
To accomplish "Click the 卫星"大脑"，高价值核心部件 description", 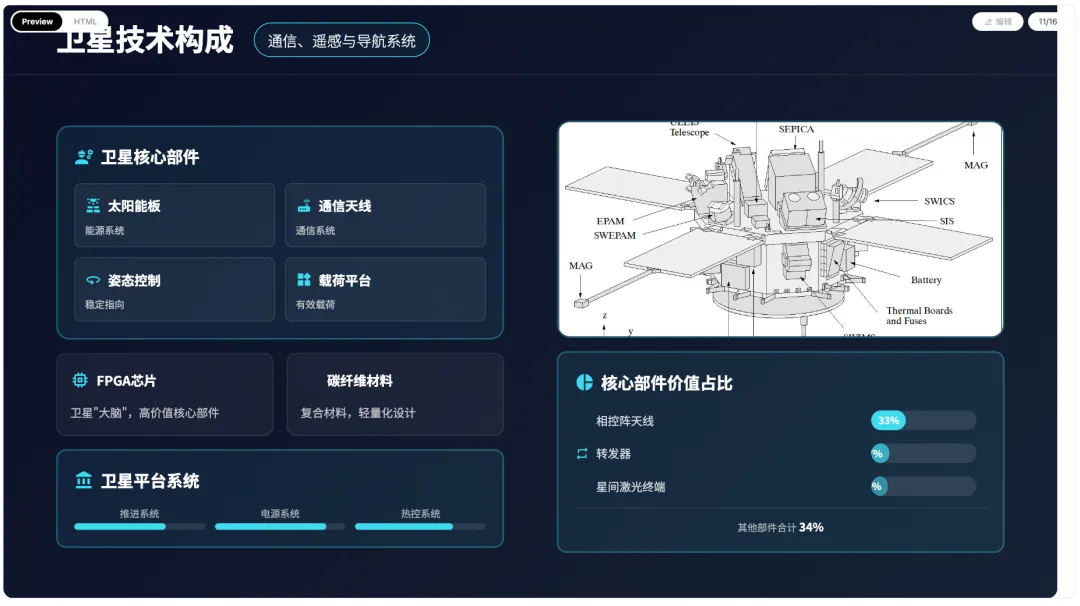I will coord(145,413).
